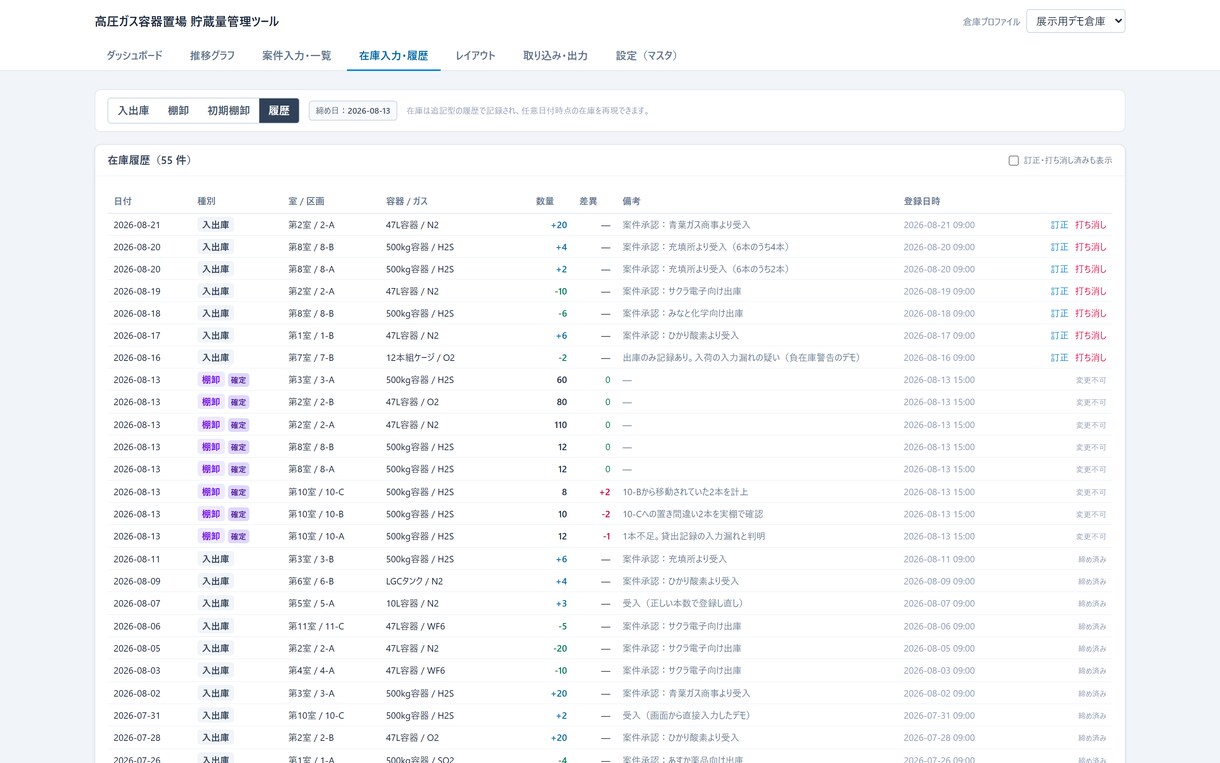The width and height of the screenshot is (1220, 763).
Task: Click the LGCタンク / N2 cell
Action: pyautogui.click(x=414, y=581)
